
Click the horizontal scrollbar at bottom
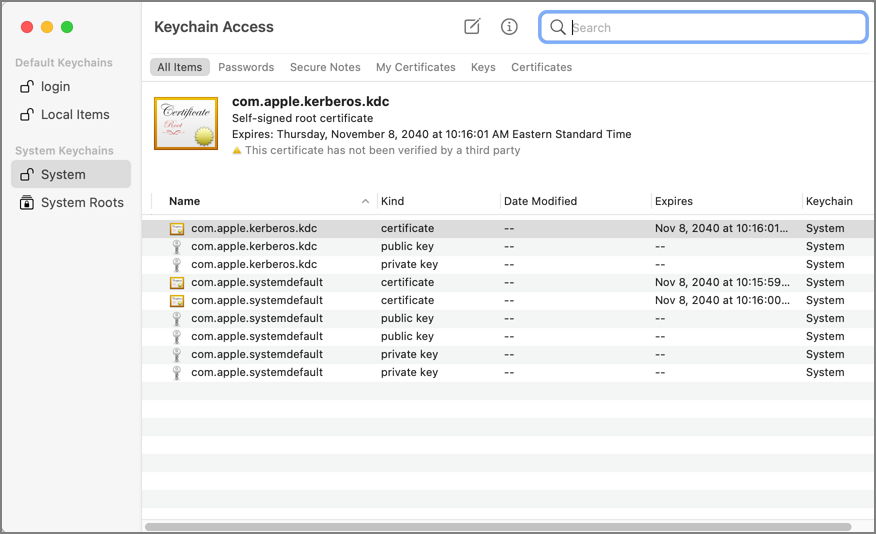[x=498, y=527]
